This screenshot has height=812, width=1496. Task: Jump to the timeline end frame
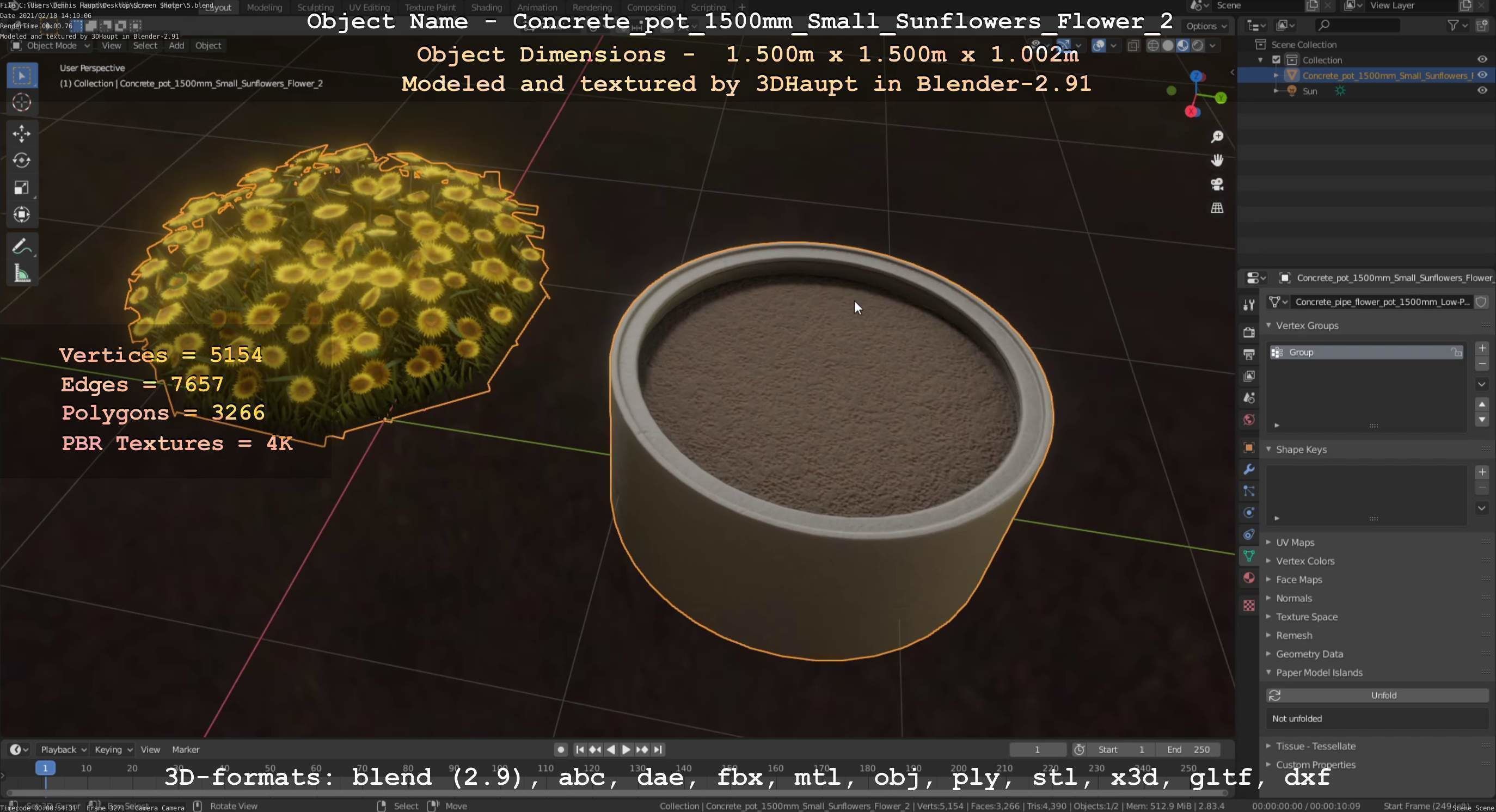pyautogui.click(x=658, y=749)
